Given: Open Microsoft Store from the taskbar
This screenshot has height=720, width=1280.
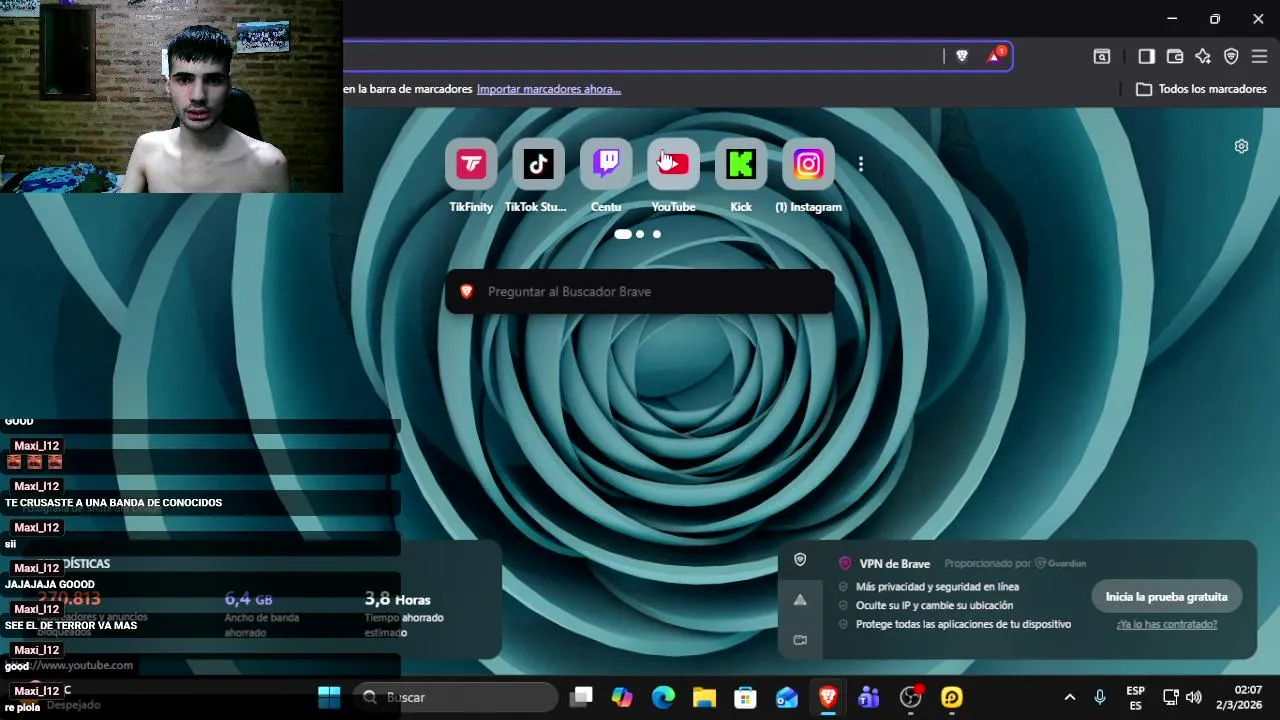Looking at the screenshot, I should [746, 697].
